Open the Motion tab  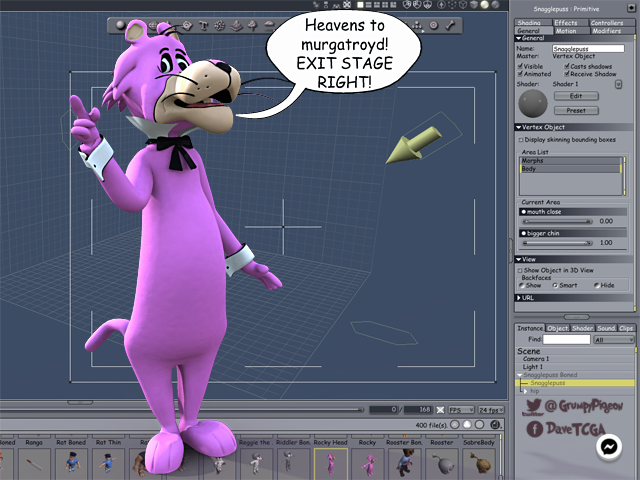(x=571, y=31)
